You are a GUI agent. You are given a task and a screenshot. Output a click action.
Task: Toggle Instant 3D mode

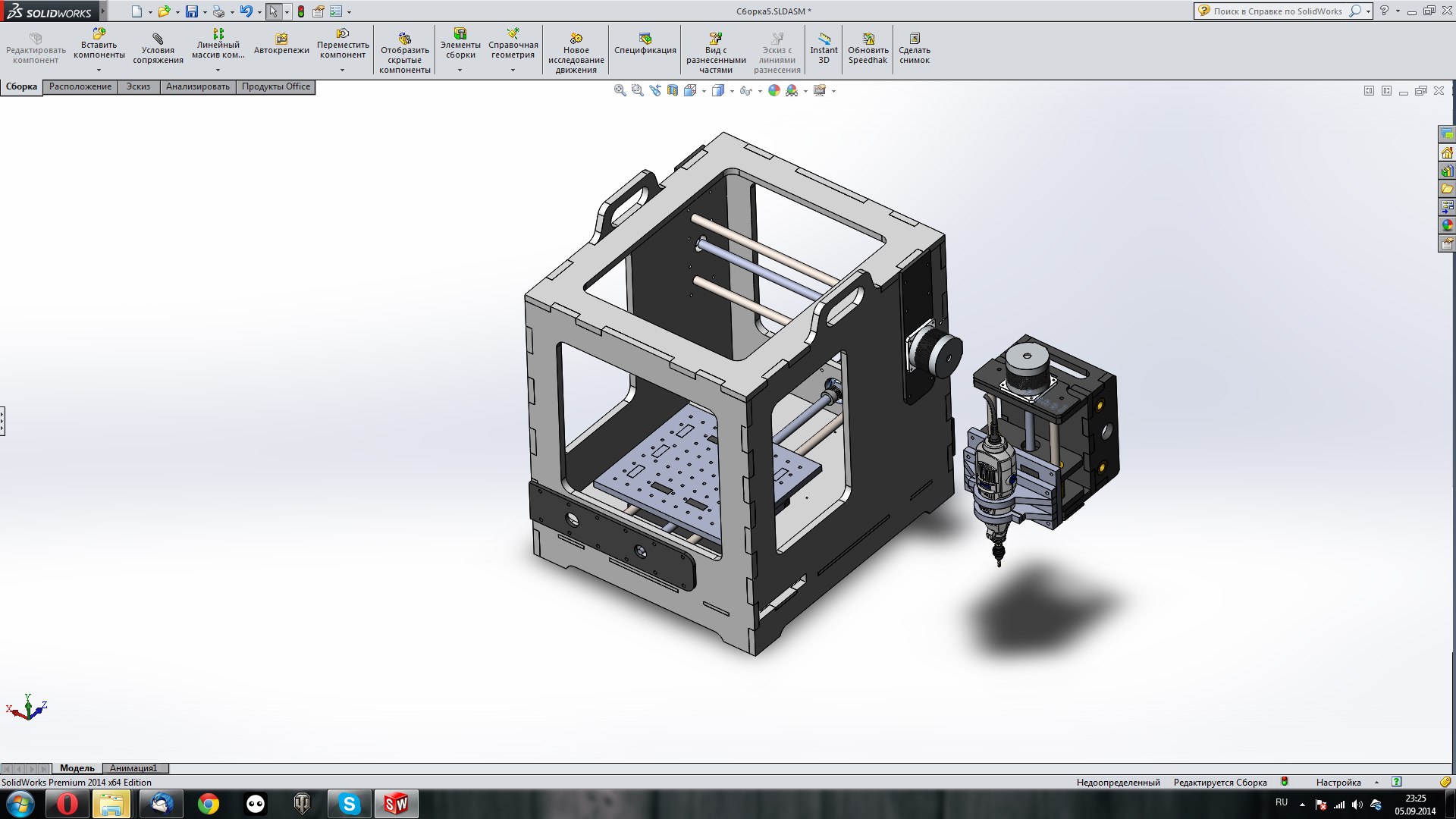[x=824, y=49]
